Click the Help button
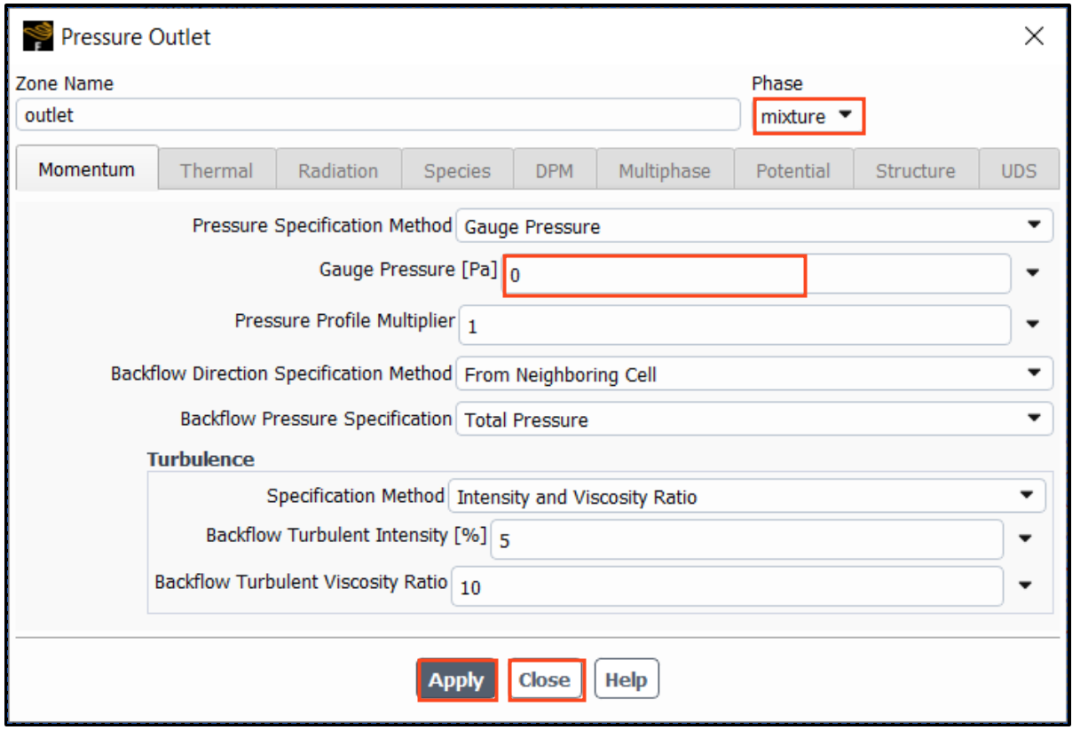The image size is (1080, 730). pyautogui.click(x=626, y=680)
